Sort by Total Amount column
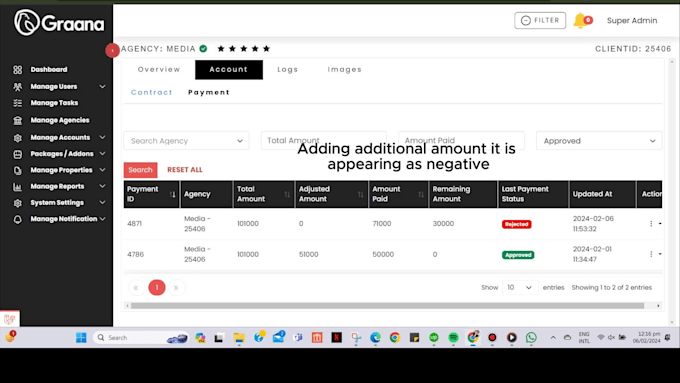Viewport: 680px width, 383px height. (287, 194)
